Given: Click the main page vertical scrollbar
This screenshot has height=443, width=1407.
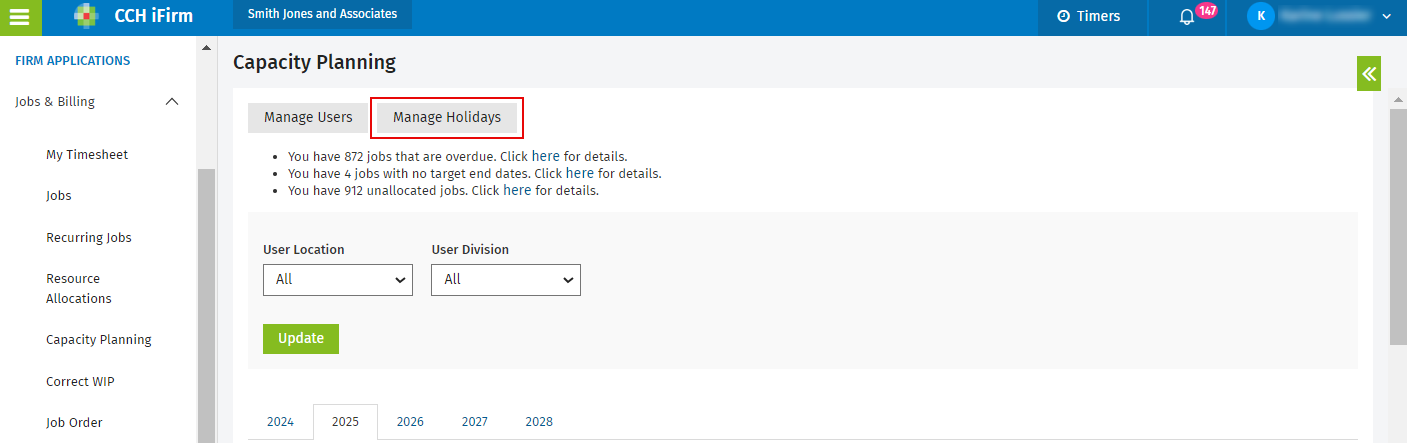Looking at the screenshot, I should (1398, 228).
